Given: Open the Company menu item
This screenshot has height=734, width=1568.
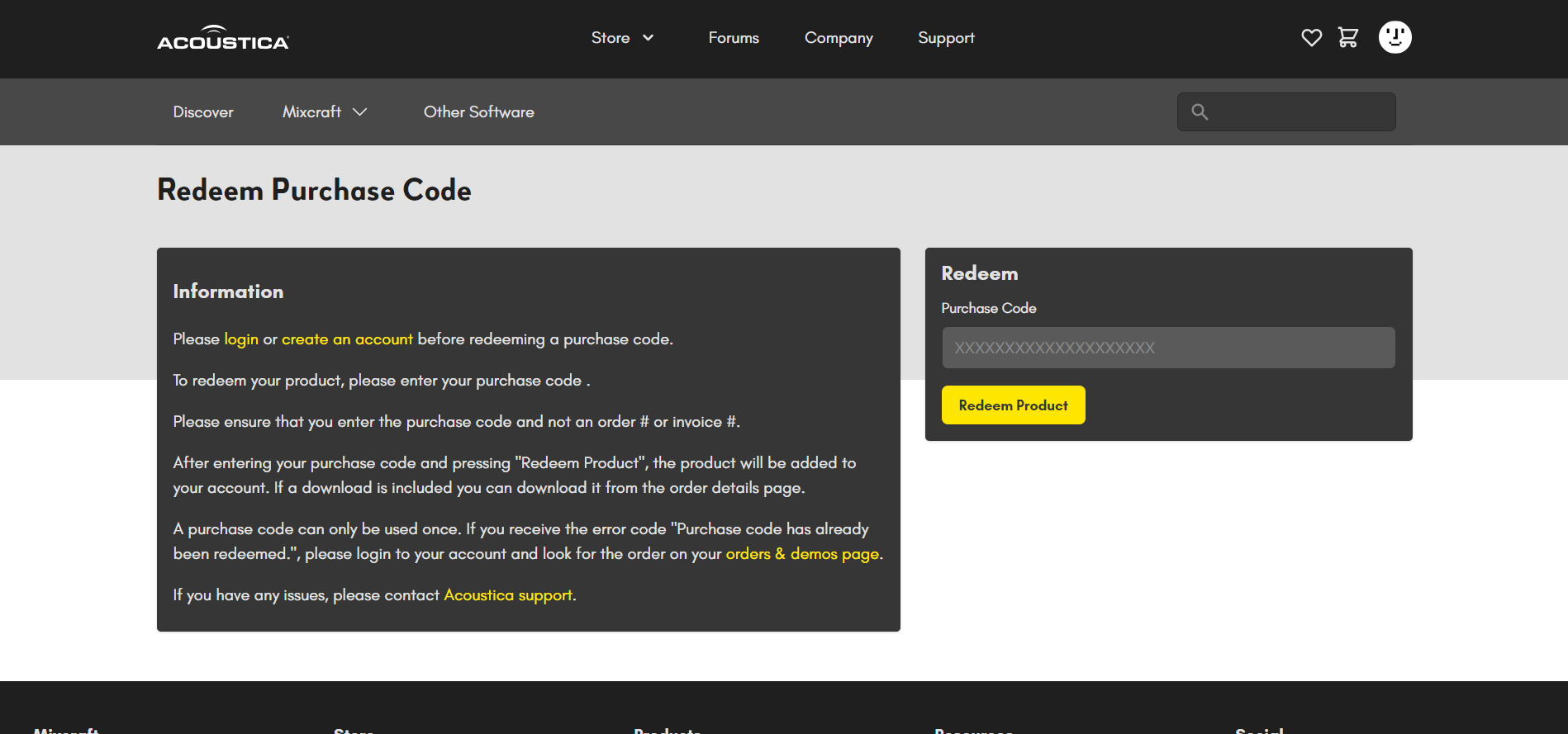Looking at the screenshot, I should point(839,38).
